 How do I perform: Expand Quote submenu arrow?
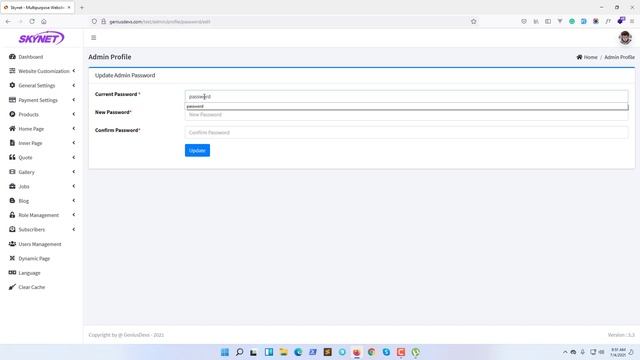pyautogui.click(x=73, y=157)
